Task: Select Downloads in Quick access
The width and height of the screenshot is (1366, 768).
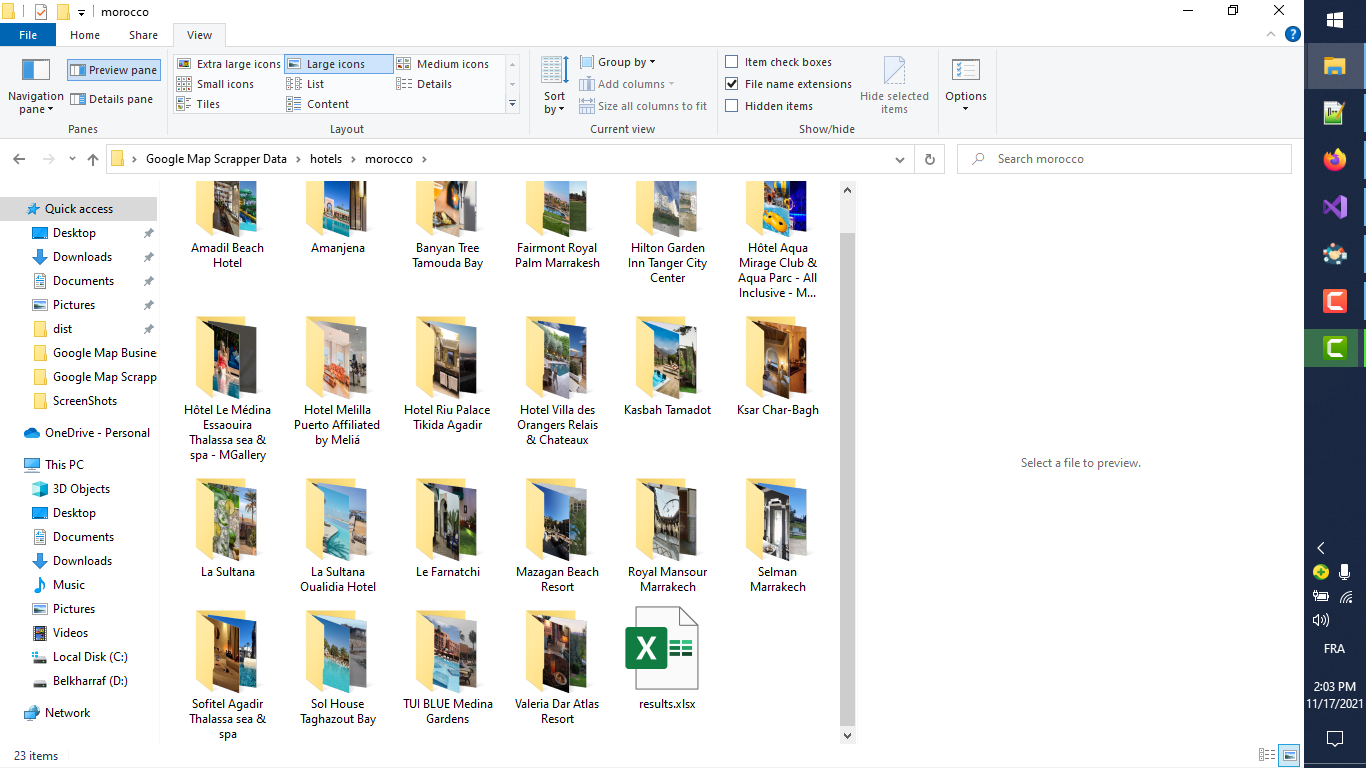Action: [82, 257]
